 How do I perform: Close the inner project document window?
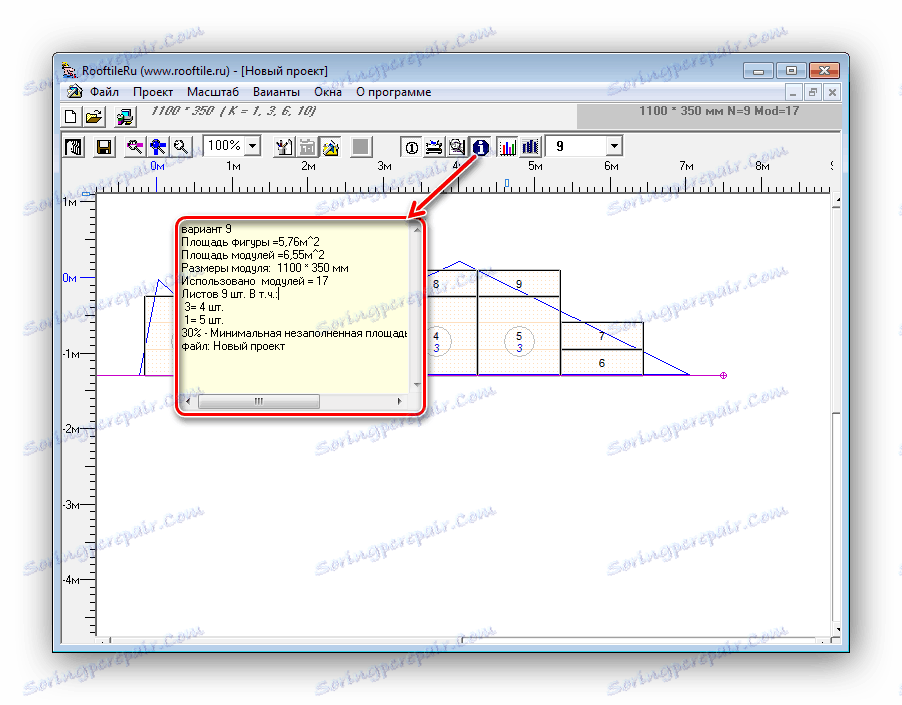[x=832, y=92]
